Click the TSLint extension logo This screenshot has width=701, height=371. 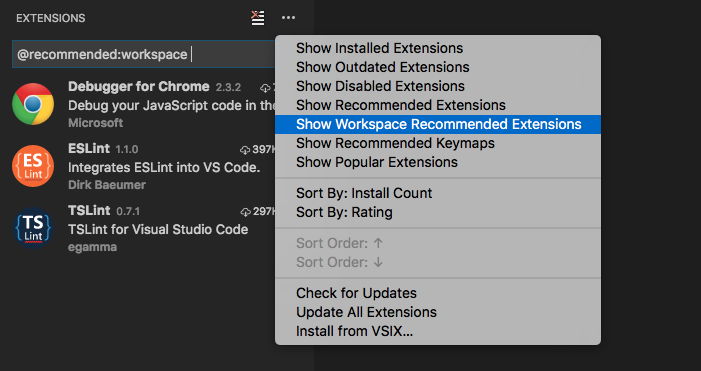33,228
